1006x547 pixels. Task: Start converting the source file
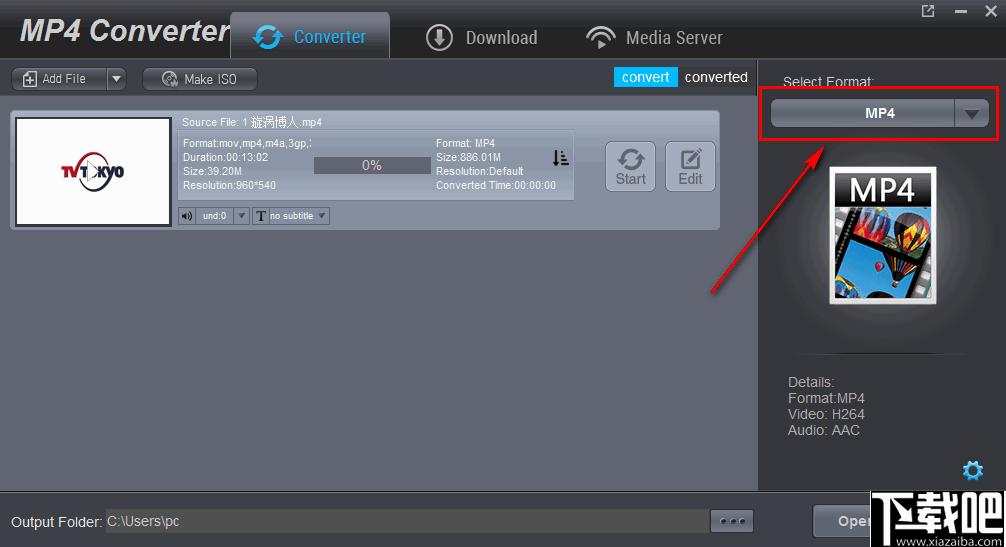[631, 166]
